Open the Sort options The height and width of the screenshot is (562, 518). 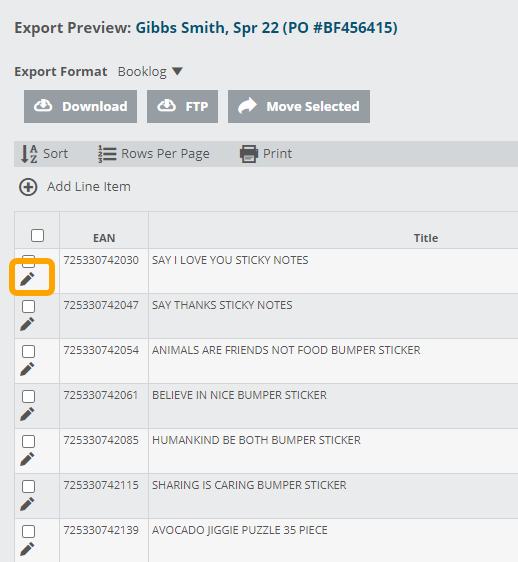point(44,154)
